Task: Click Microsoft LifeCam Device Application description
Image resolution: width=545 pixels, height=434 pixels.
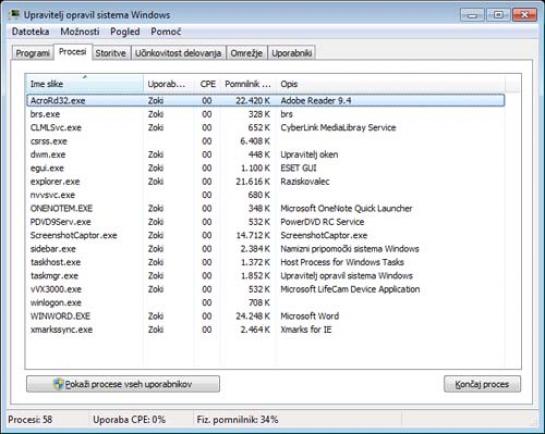Action: tap(350, 289)
